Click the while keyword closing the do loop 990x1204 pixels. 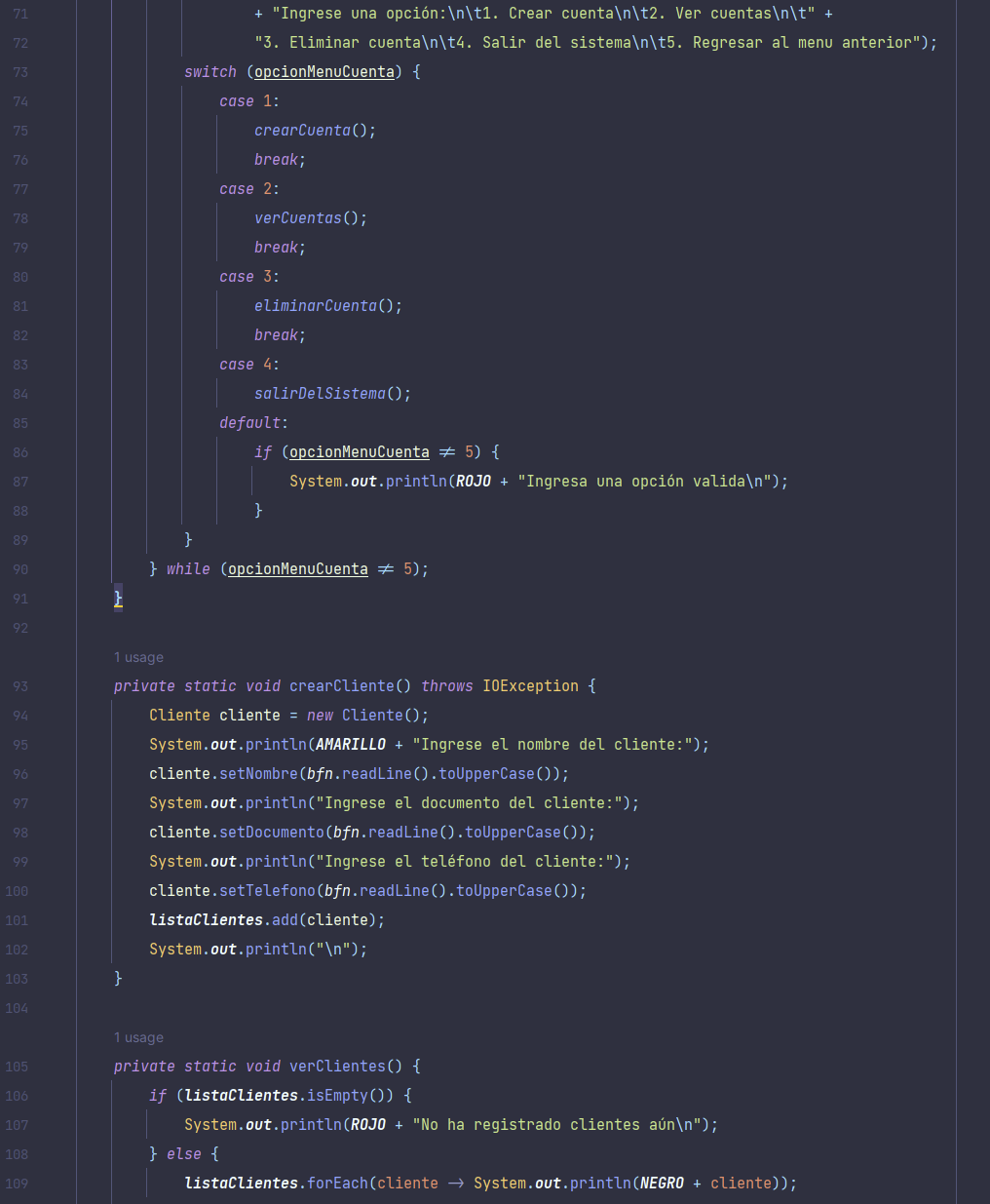(188, 569)
